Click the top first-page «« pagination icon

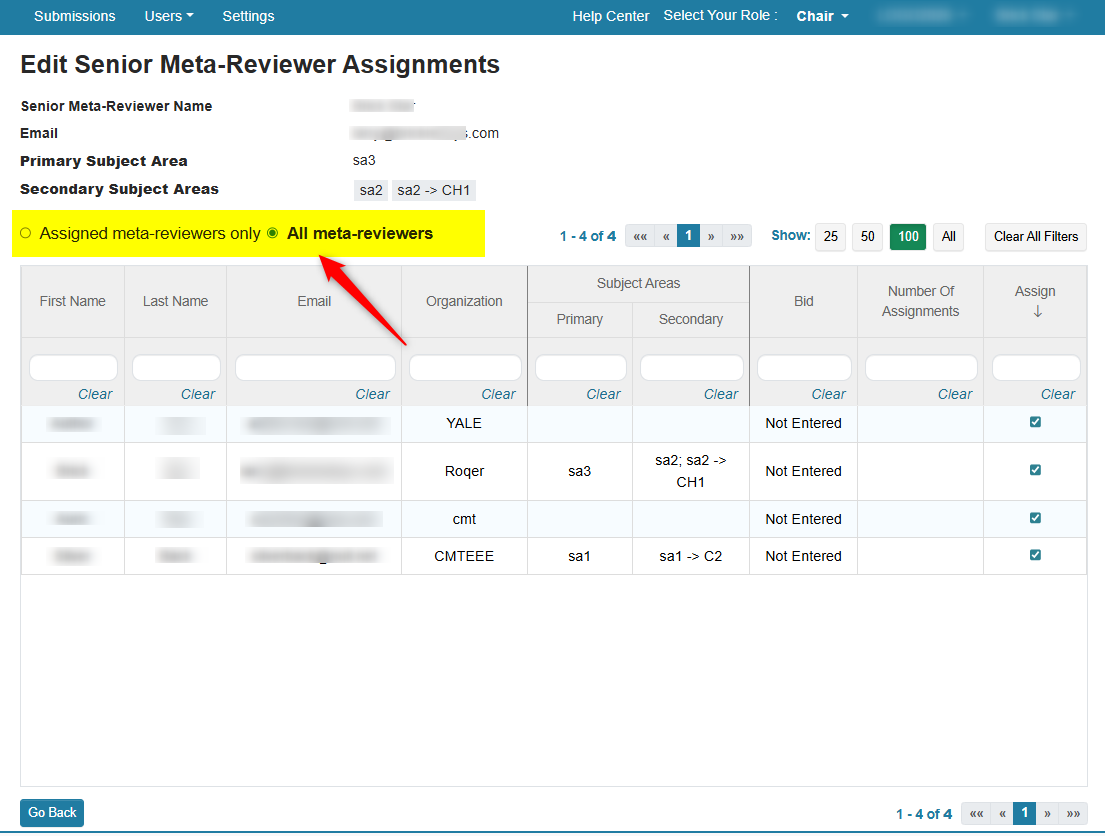[640, 237]
